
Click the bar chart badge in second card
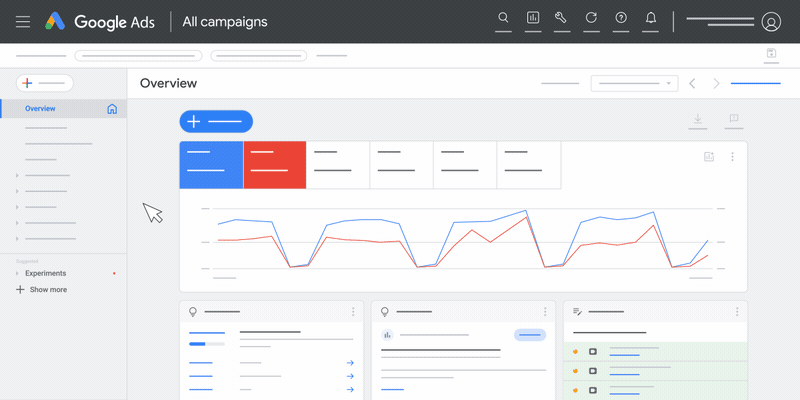click(x=387, y=335)
